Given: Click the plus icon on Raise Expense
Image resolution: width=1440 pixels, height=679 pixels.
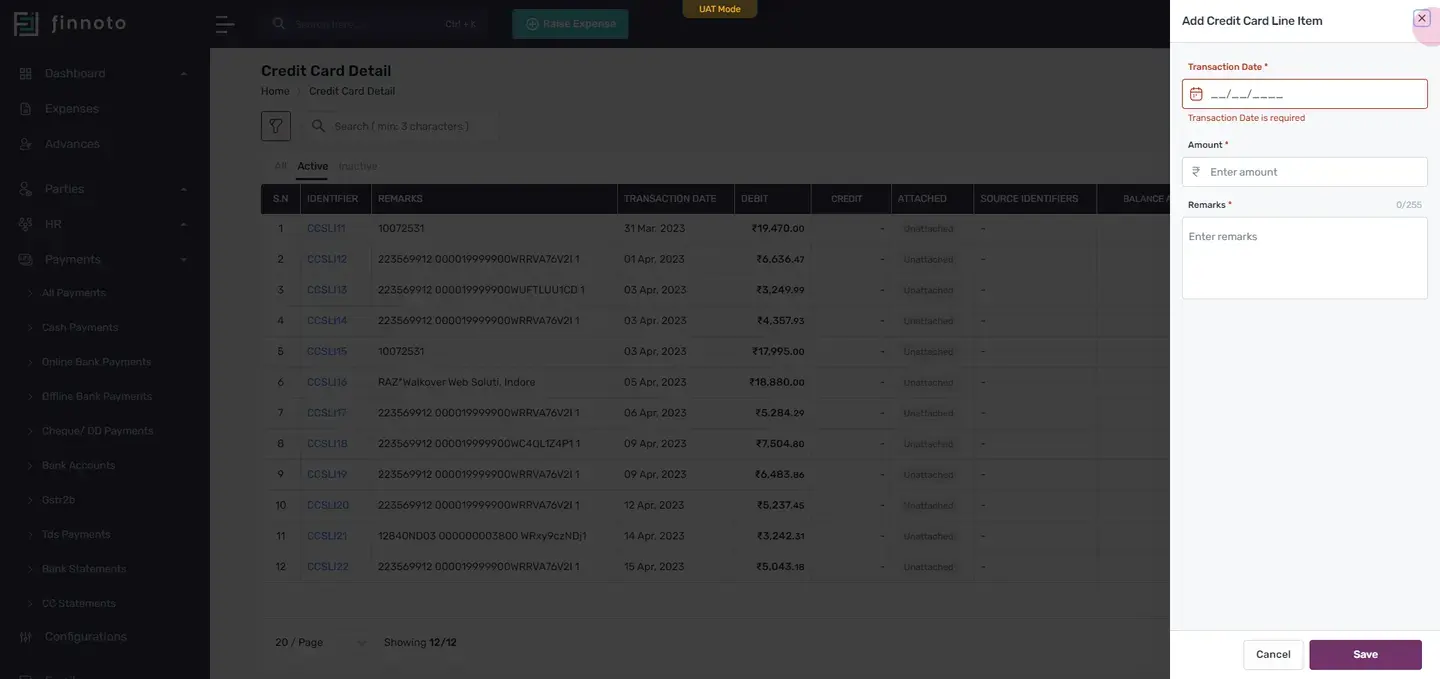Looking at the screenshot, I should [x=532, y=24].
